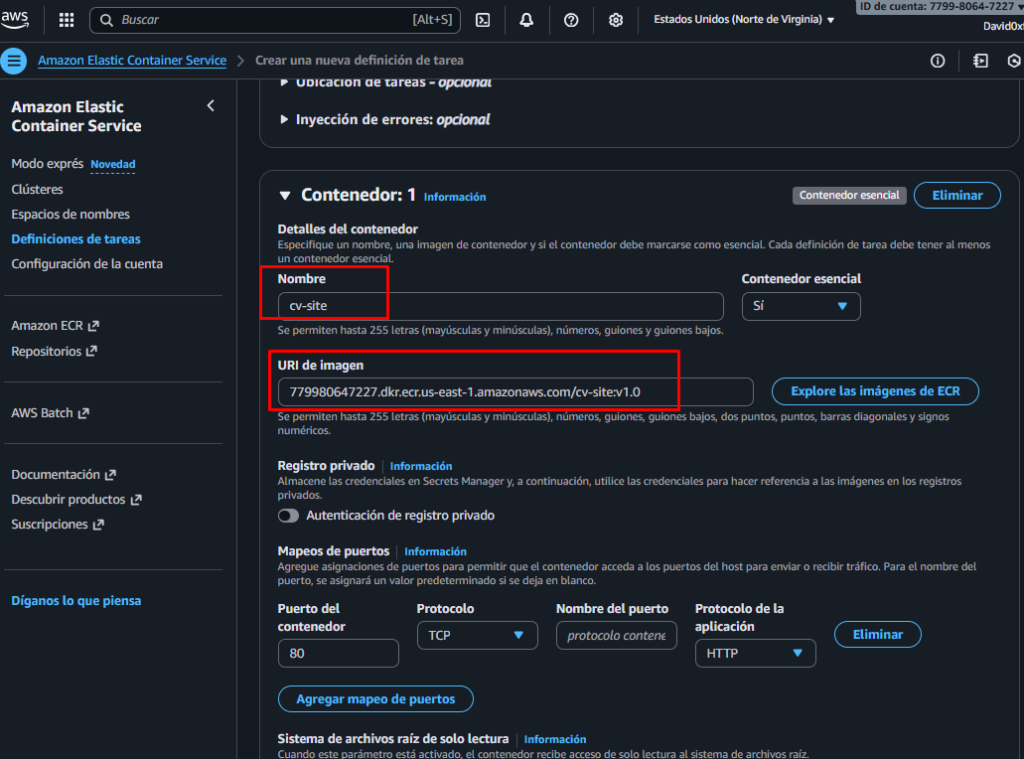Select Definiciones de tareas in sidebar
The width and height of the screenshot is (1024, 759).
tap(76, 239)
